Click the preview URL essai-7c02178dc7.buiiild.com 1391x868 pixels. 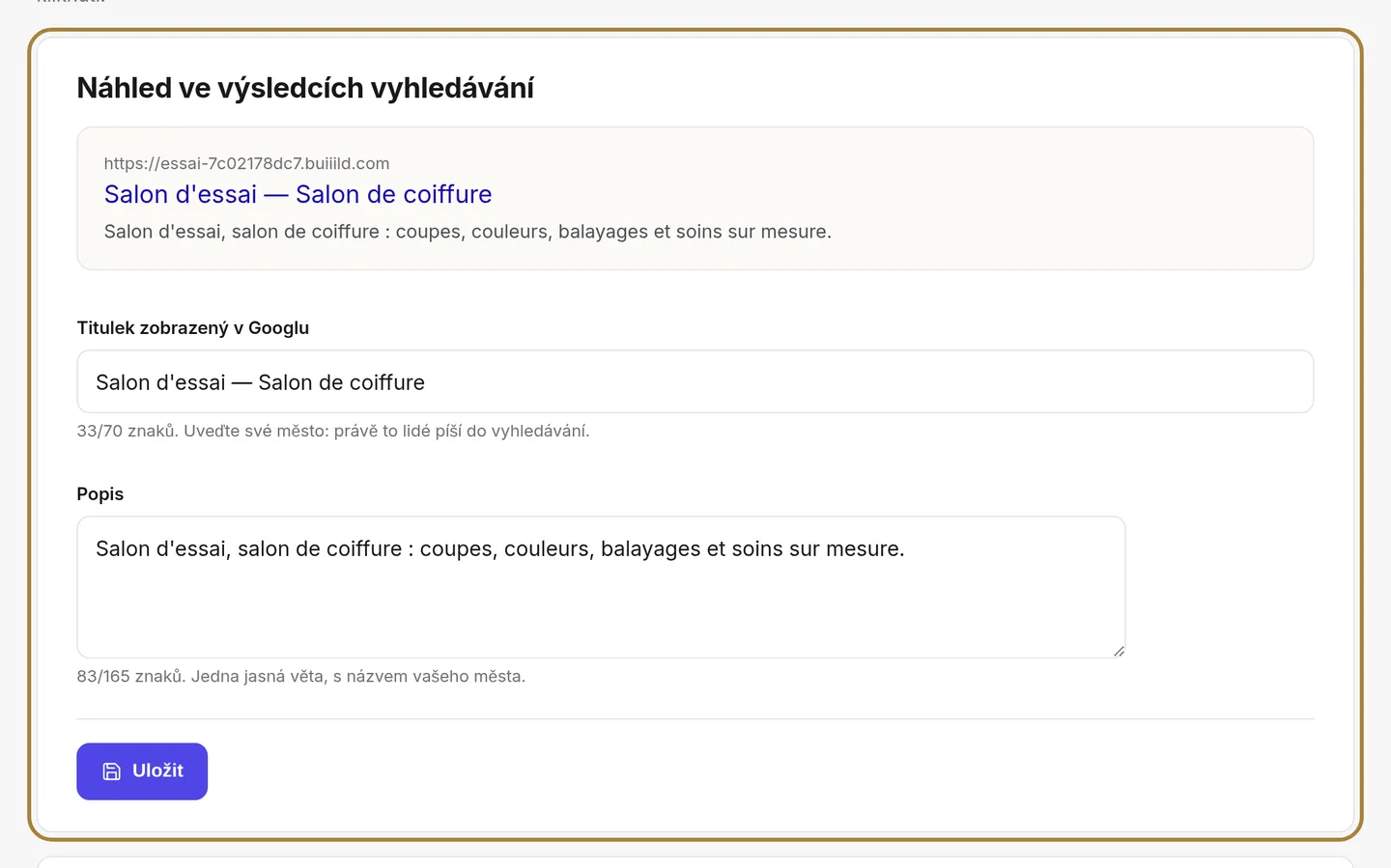pyautogui.click(x=246, y=163)
